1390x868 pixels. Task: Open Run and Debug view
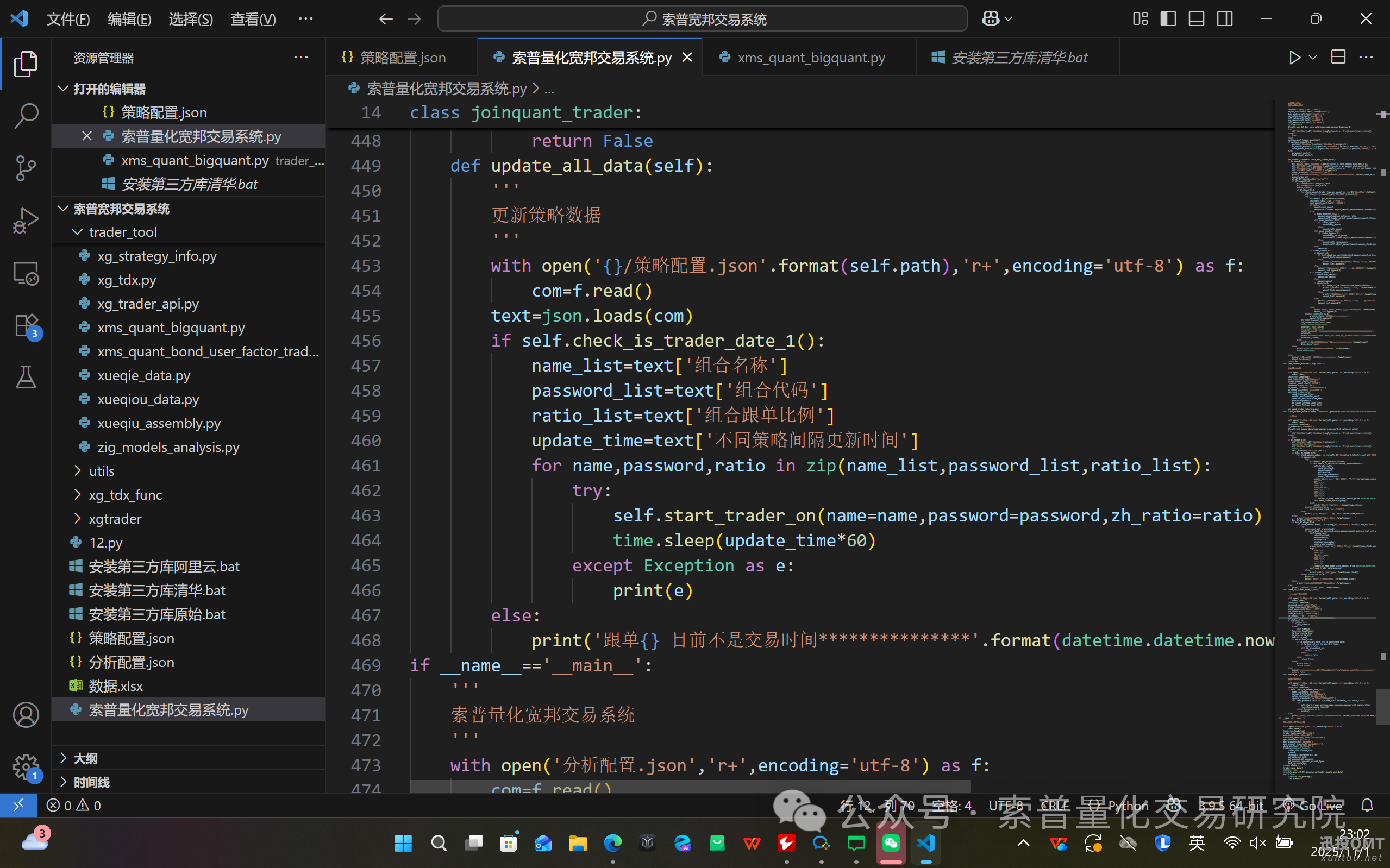tap(26, 221)
